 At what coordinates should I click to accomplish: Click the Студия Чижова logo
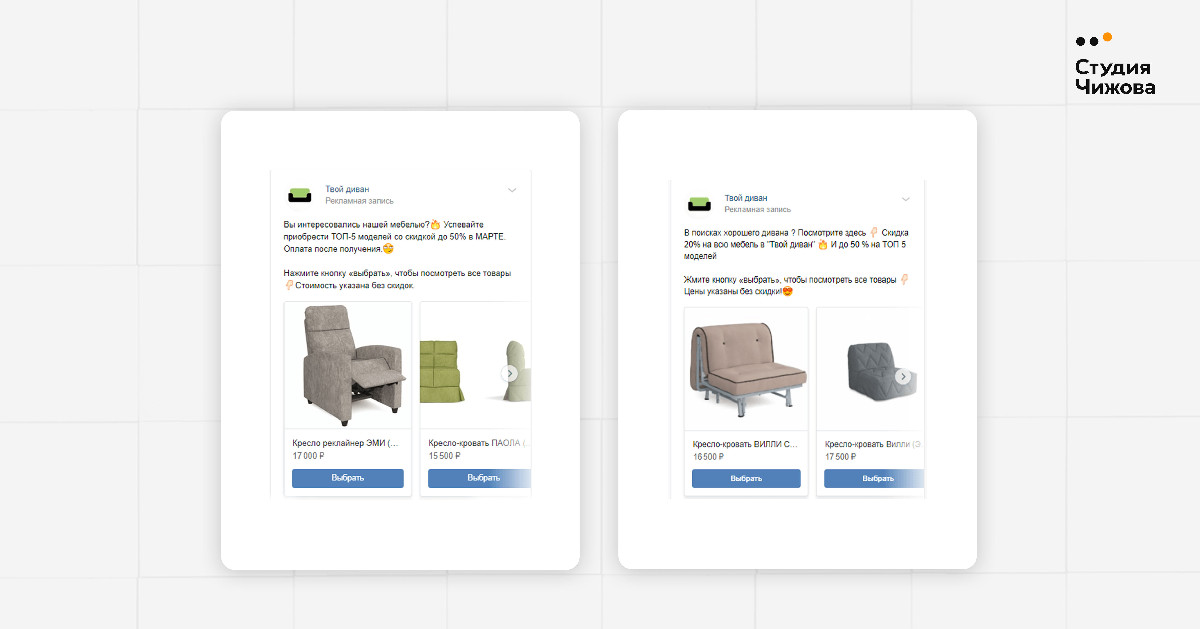click(1114, 65)
